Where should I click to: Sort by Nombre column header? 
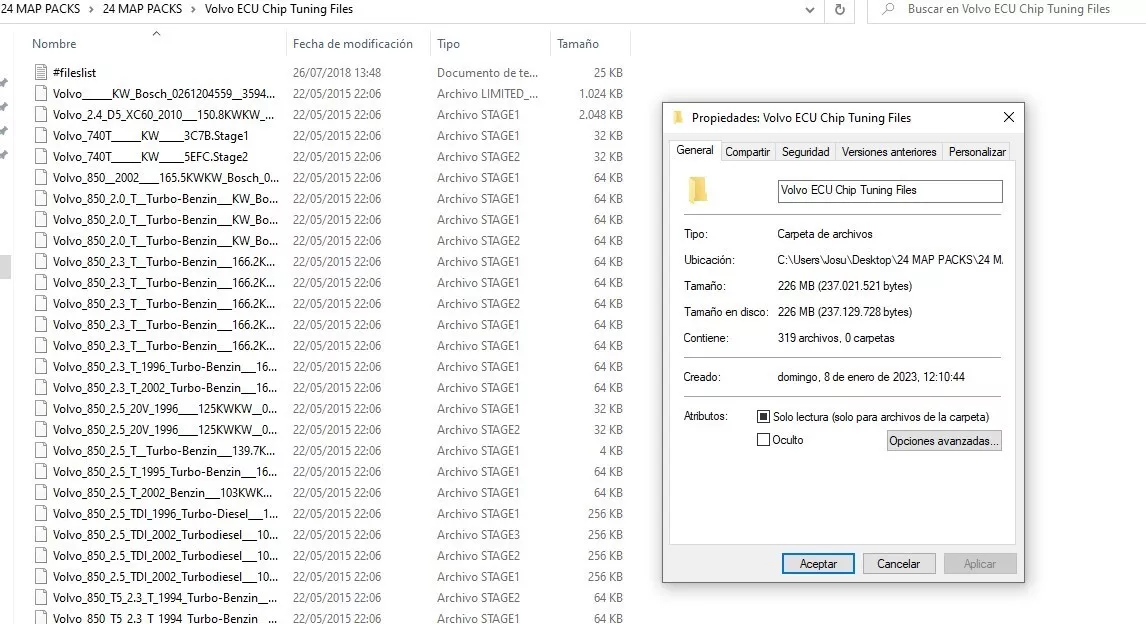(54, 44)
